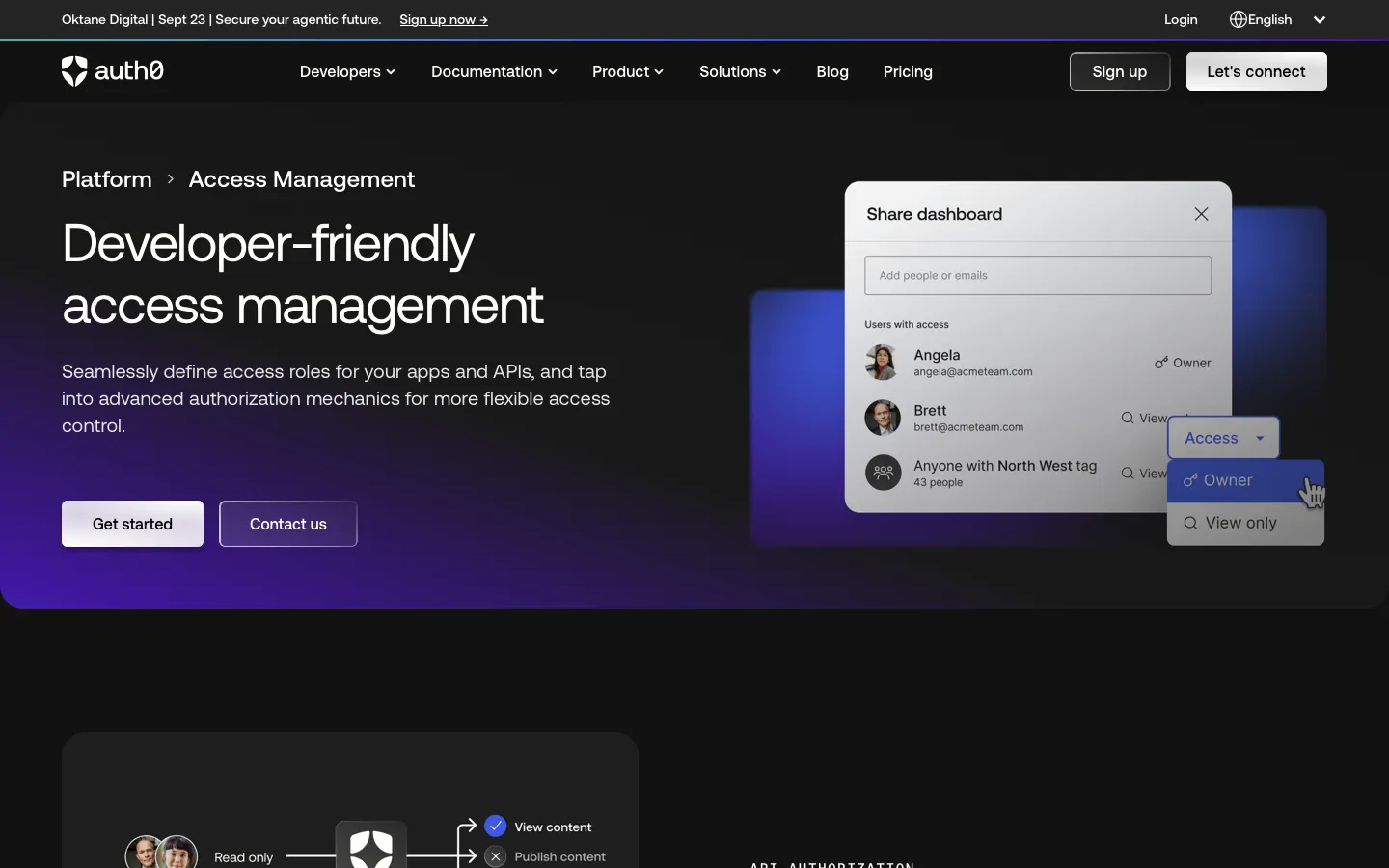This screenshot has height=868, width=1389.
Task: Click the Sign up button
Action: [x=1120, y=71]
